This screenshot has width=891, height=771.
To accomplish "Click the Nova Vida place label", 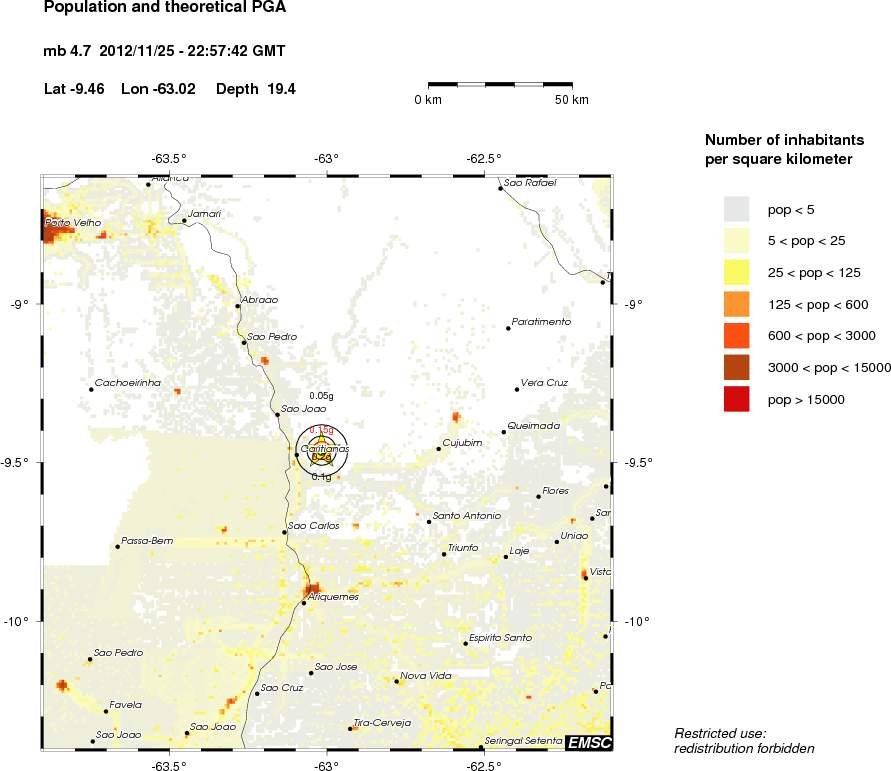I will click(x=426, y=676).
